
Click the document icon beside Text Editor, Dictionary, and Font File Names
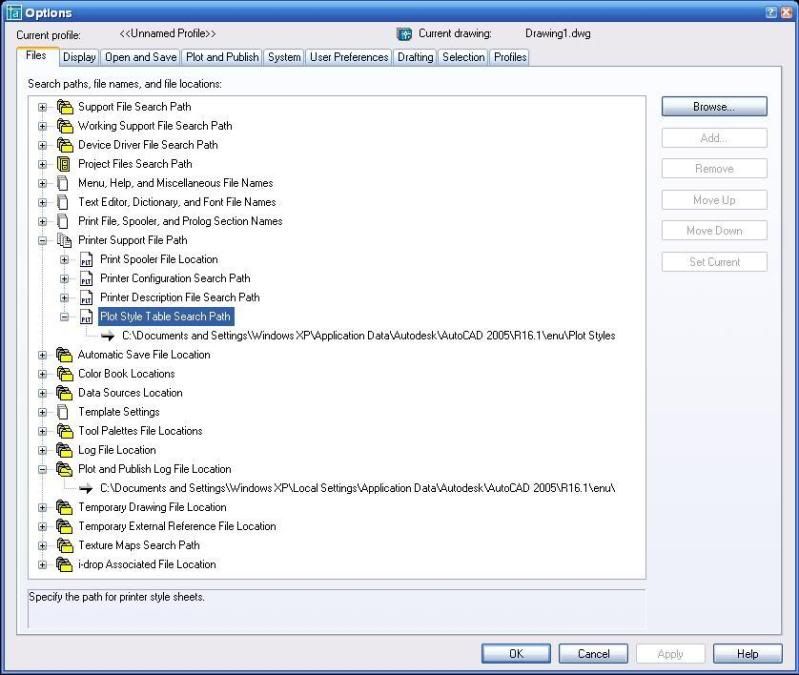point(63,202)
